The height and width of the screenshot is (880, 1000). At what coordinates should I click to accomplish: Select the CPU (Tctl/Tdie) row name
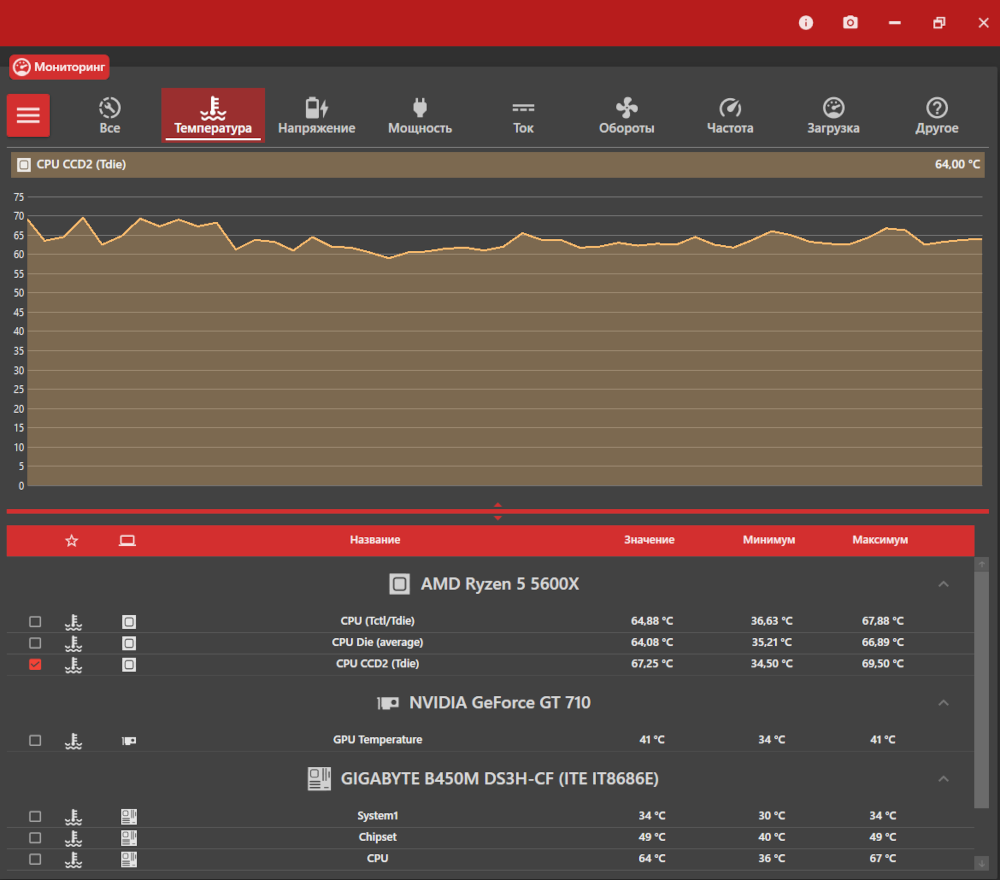pos(378,621)
